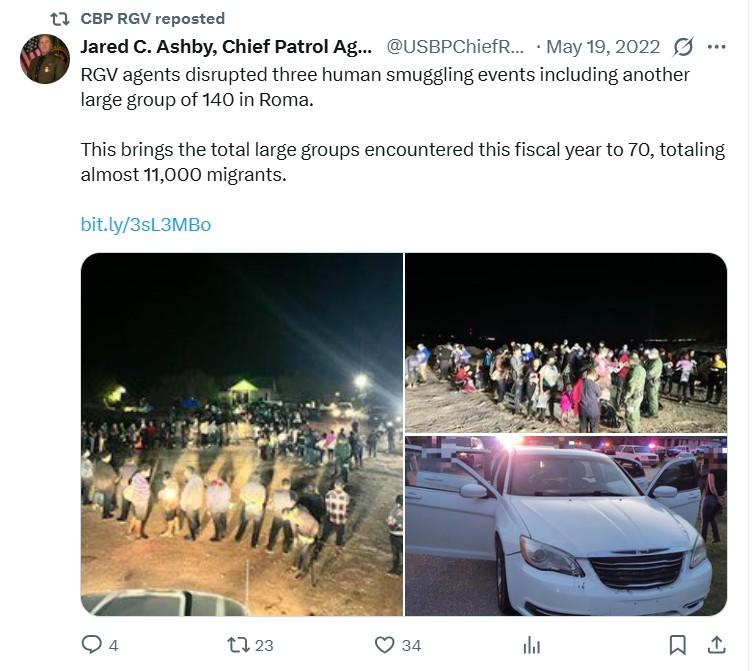Click the reply count of 4
The width and height of the screenshot is (752, 671).
[113, 646]
